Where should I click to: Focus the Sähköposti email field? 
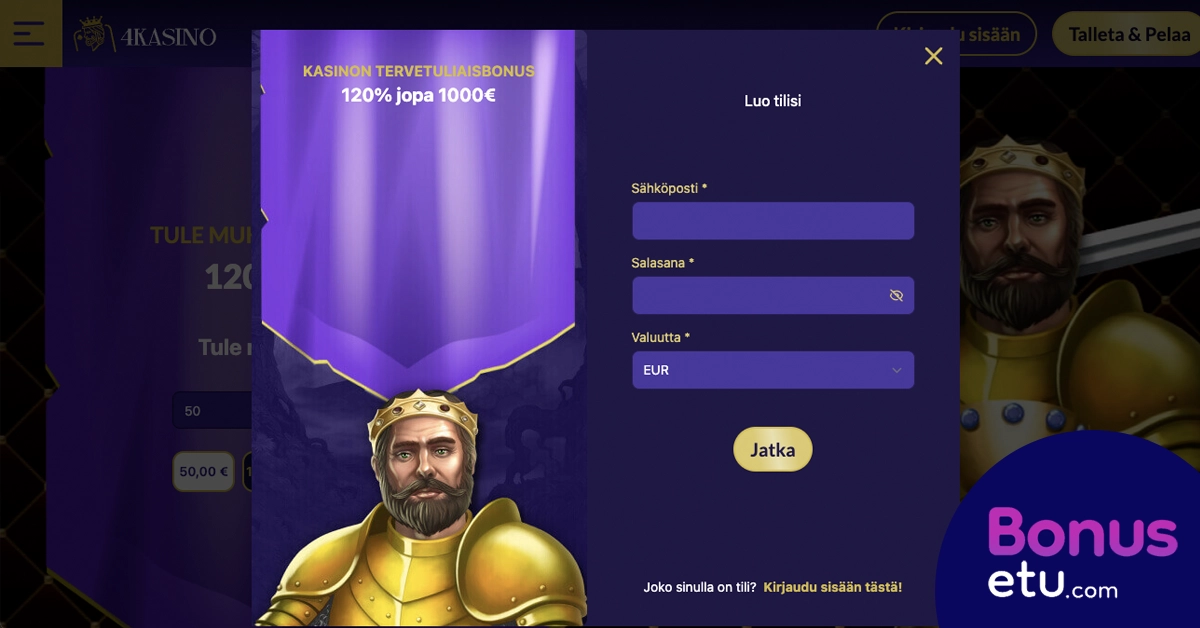tap(773, 221)
